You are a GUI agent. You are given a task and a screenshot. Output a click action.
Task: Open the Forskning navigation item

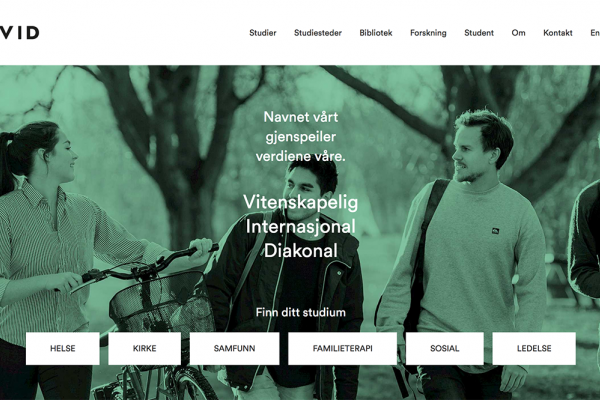(428, 33)
